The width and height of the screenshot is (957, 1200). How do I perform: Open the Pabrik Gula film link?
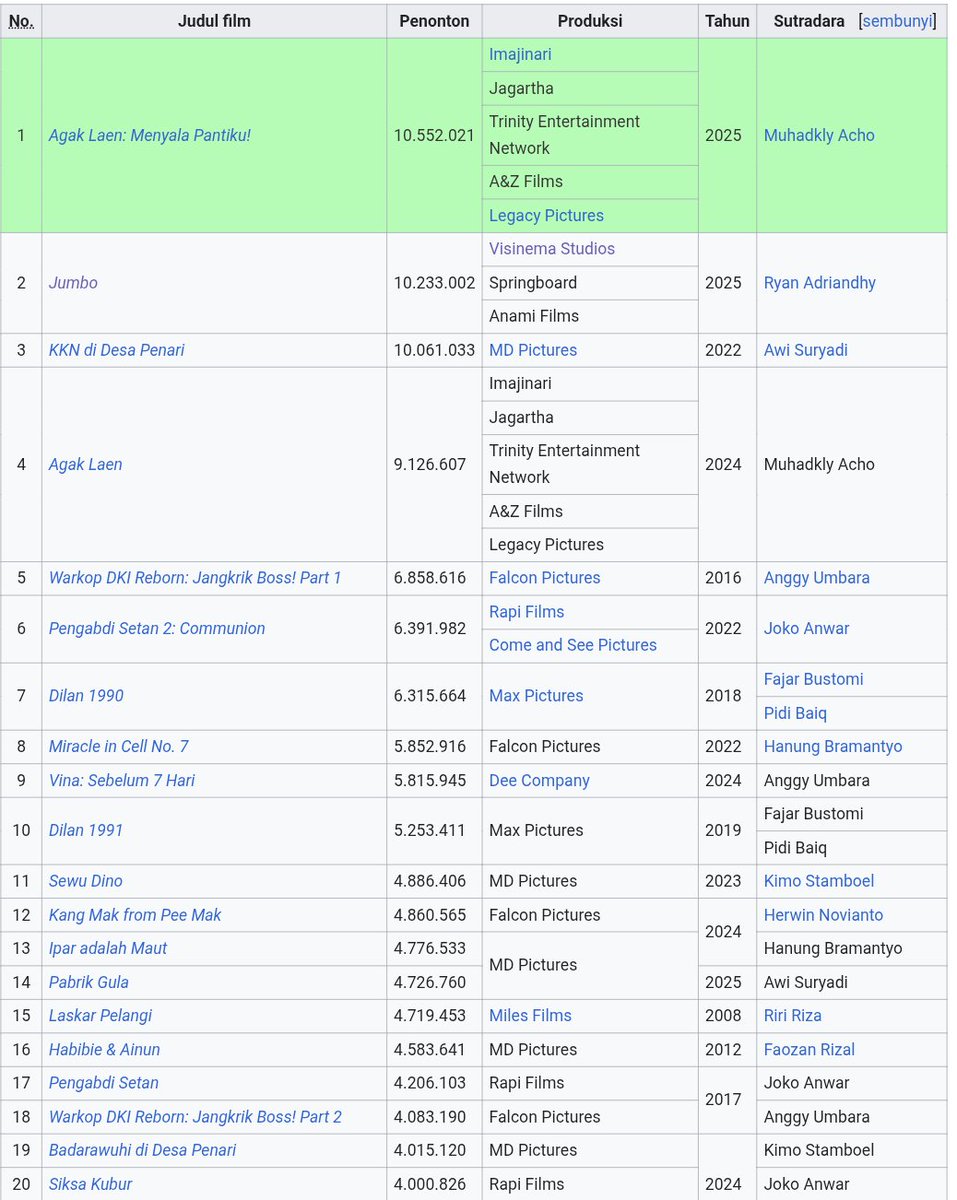(x=89, y=982)
